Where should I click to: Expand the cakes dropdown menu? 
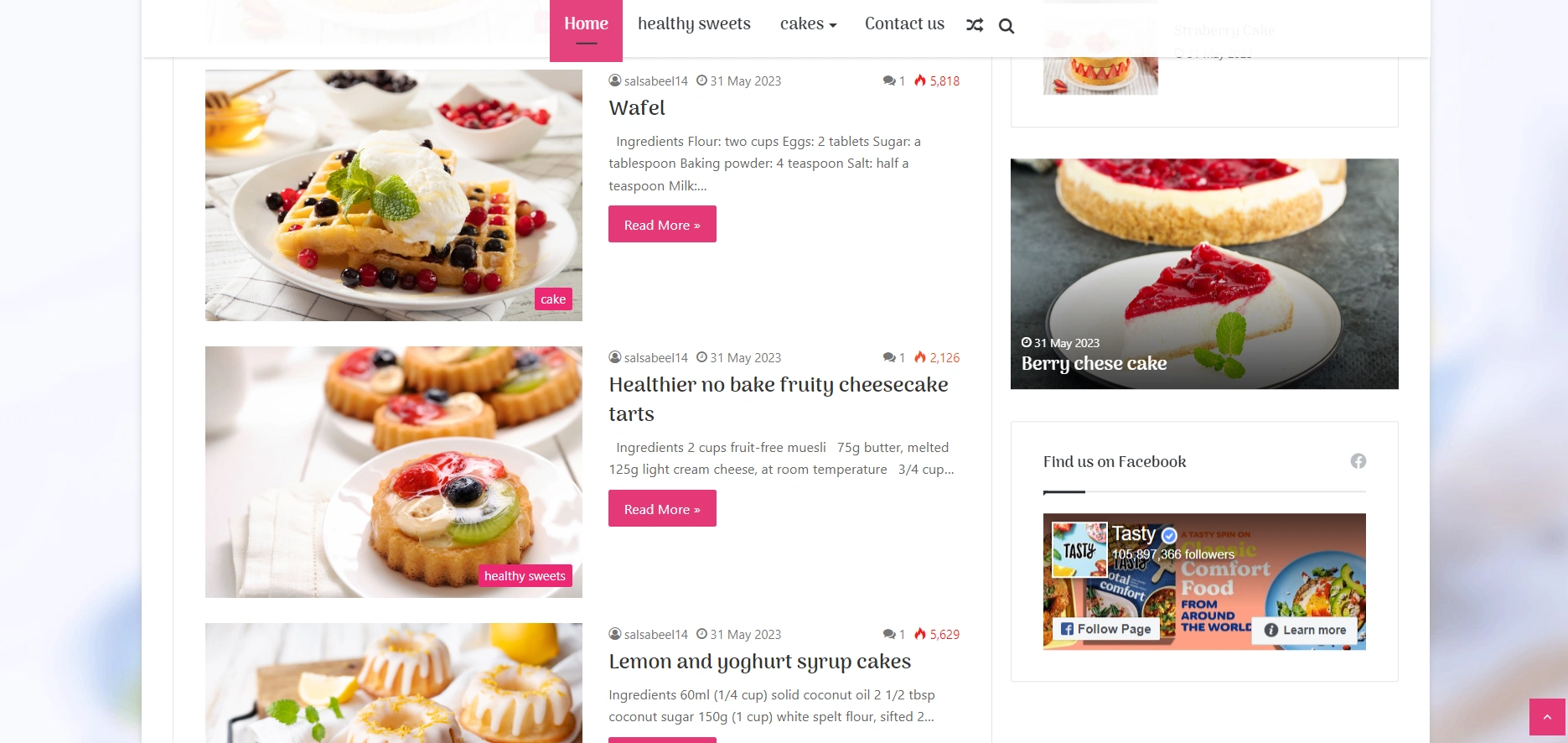[809, 24]
